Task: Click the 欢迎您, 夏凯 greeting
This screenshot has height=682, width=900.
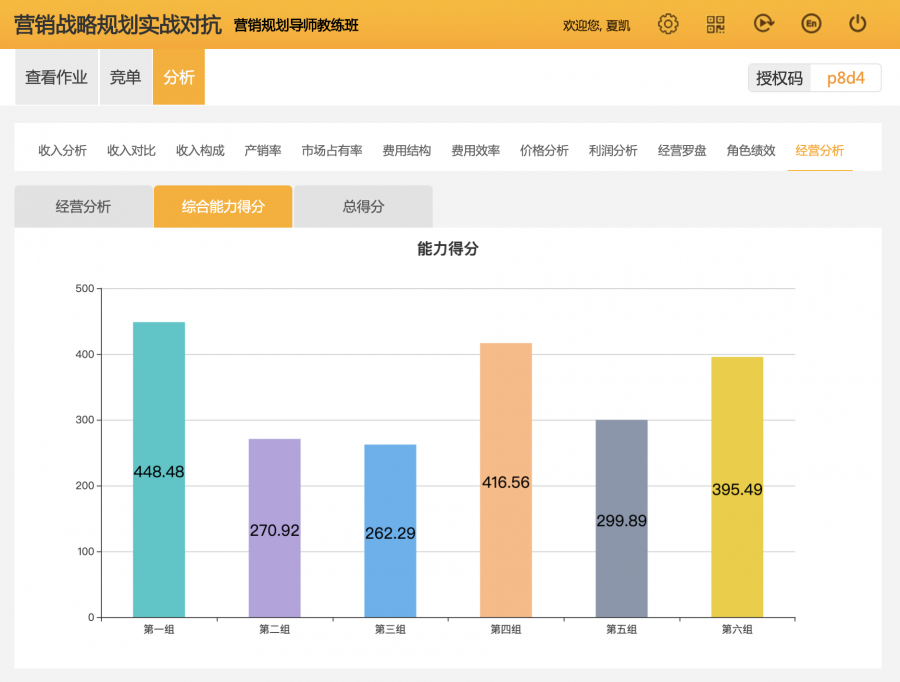Action: (x=596, y=25)
